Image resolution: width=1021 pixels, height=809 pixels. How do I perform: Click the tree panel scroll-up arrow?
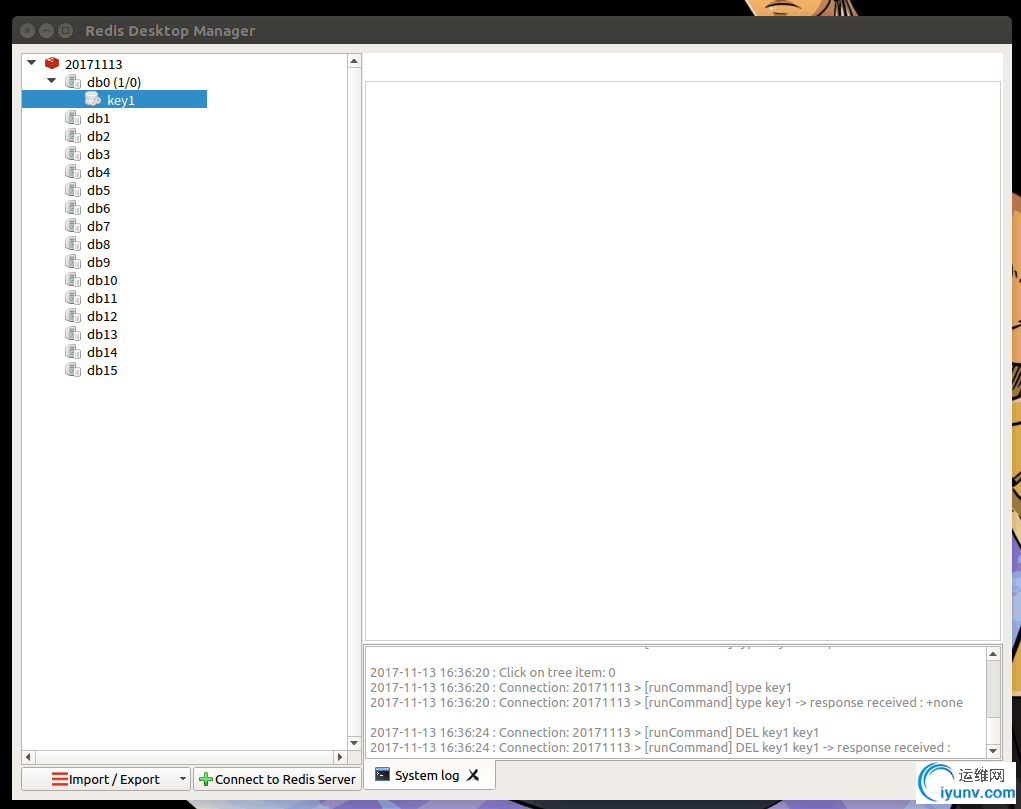[x=354, y=61]
